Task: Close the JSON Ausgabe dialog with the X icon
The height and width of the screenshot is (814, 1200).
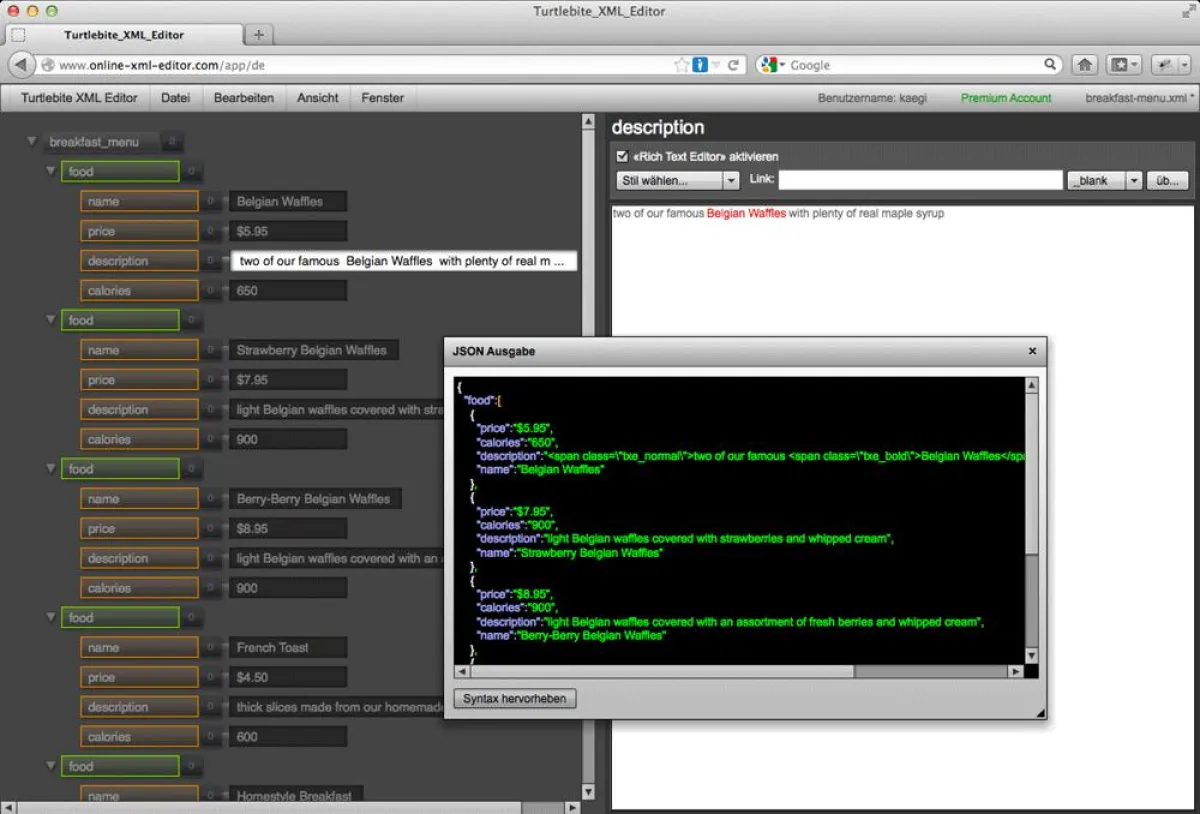Action: point(1031,351)
